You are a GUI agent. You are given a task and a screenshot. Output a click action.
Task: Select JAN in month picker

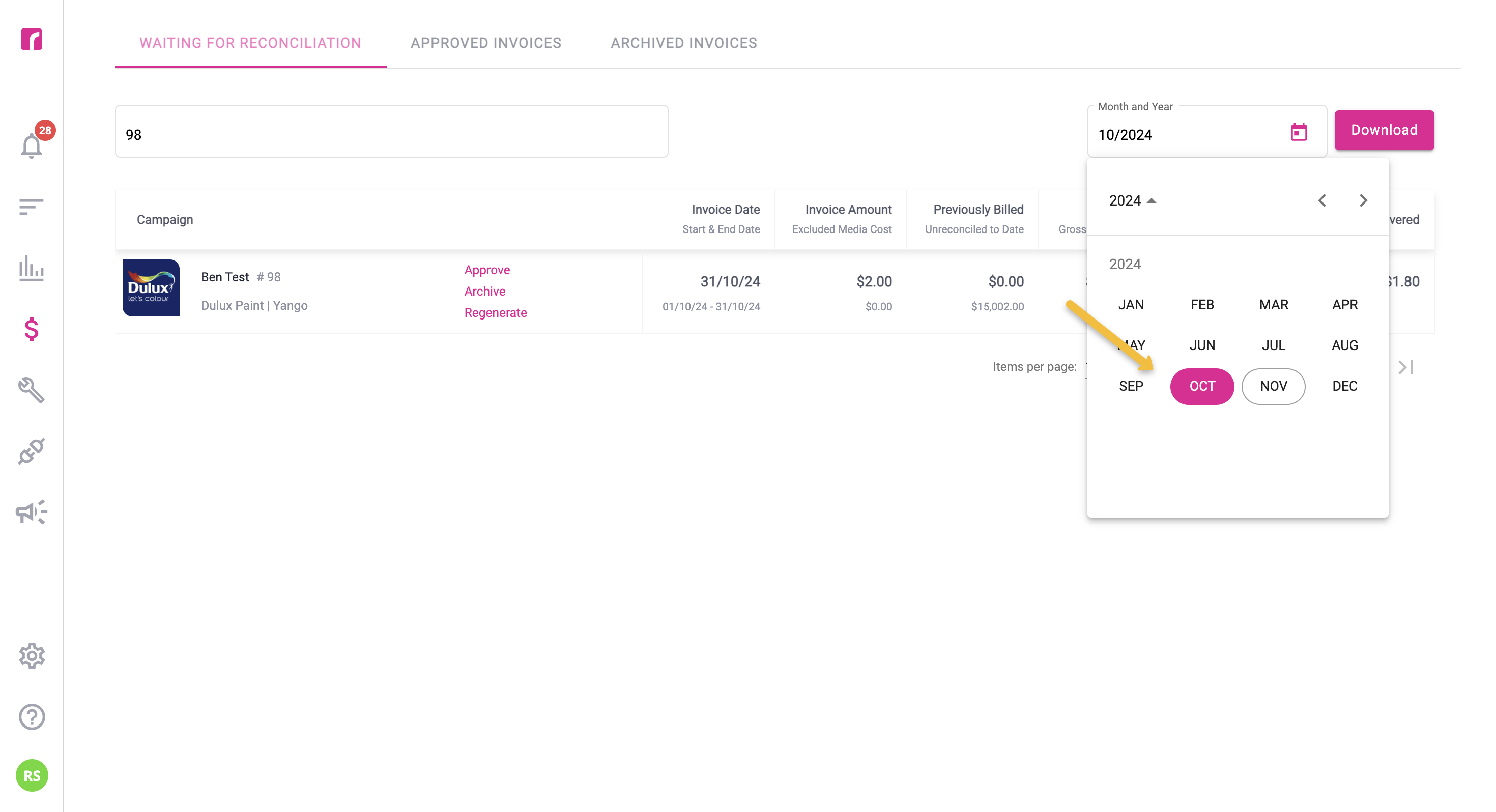point(1131,305)
